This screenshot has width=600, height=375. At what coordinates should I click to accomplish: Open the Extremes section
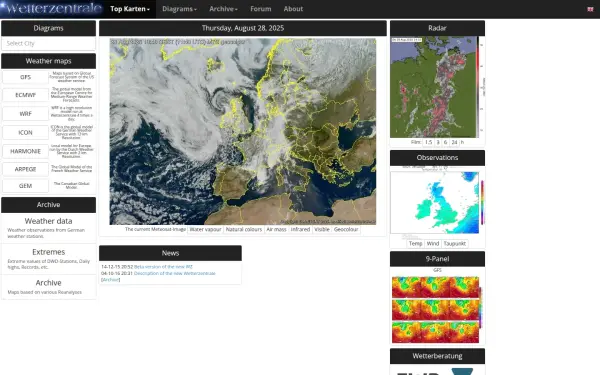pyautogui.click(x=48, y=252)
